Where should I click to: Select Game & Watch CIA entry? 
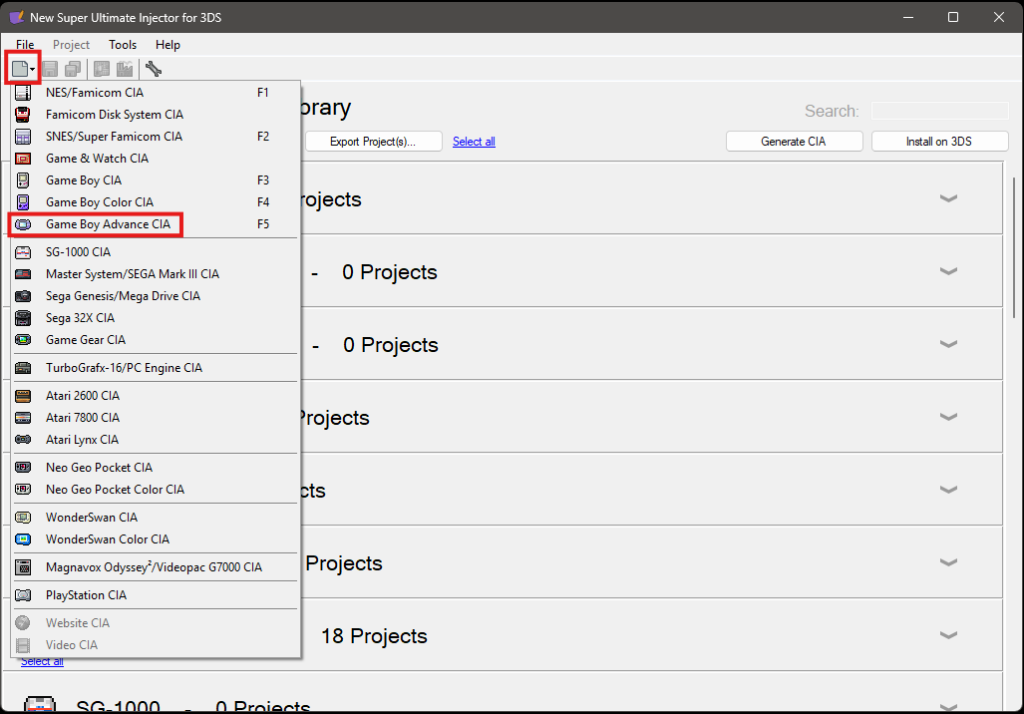pyautogui.click(x=155, y=159)
